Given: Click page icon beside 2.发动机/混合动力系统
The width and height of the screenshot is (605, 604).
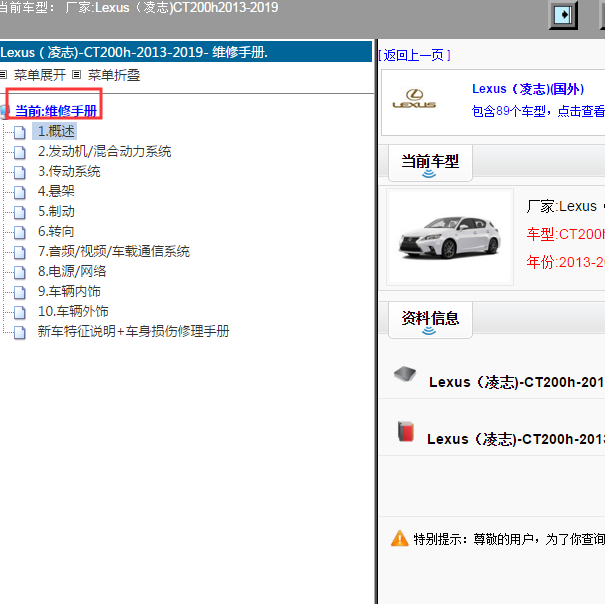Looking at the screenshot, I should click(x=19, y=152).
